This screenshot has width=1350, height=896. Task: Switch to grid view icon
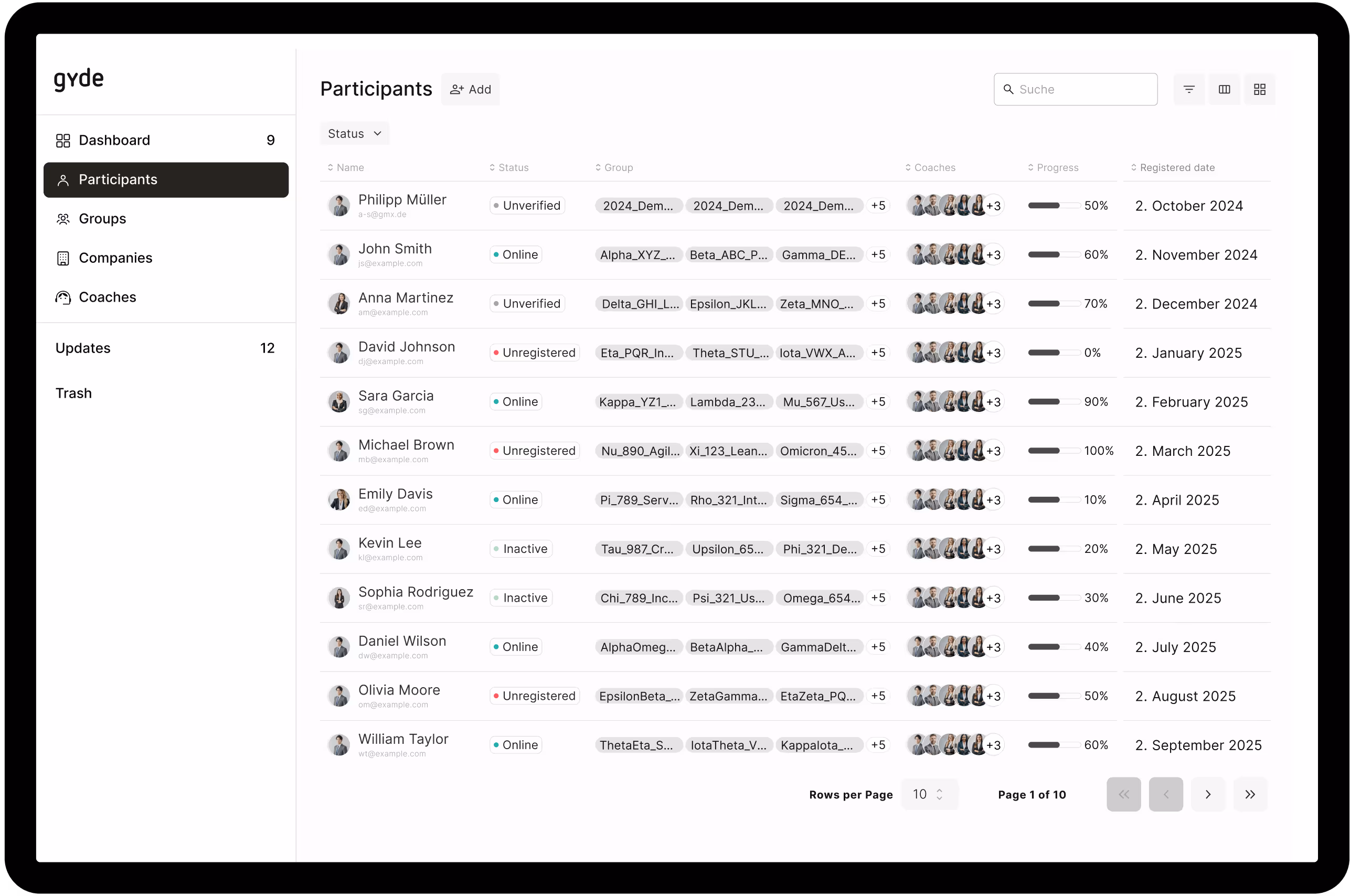1260,89
